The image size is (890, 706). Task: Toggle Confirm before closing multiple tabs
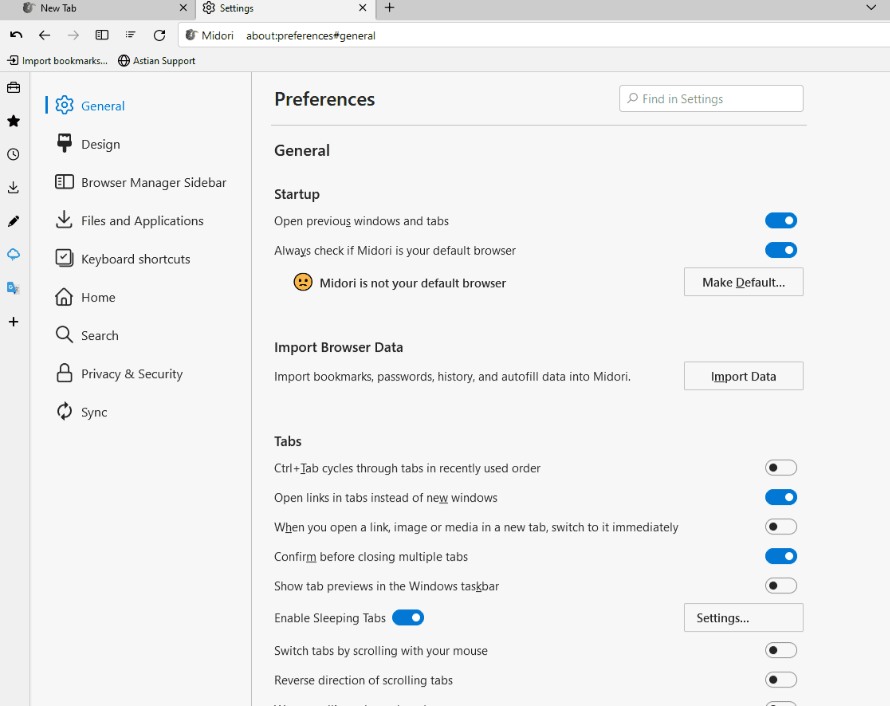click(781, 557)
